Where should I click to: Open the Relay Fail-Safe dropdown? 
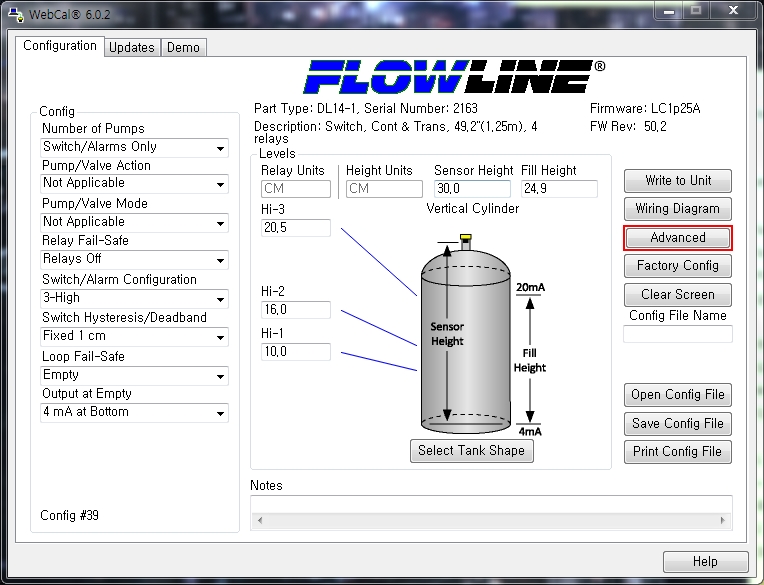[x=135, y=259]
